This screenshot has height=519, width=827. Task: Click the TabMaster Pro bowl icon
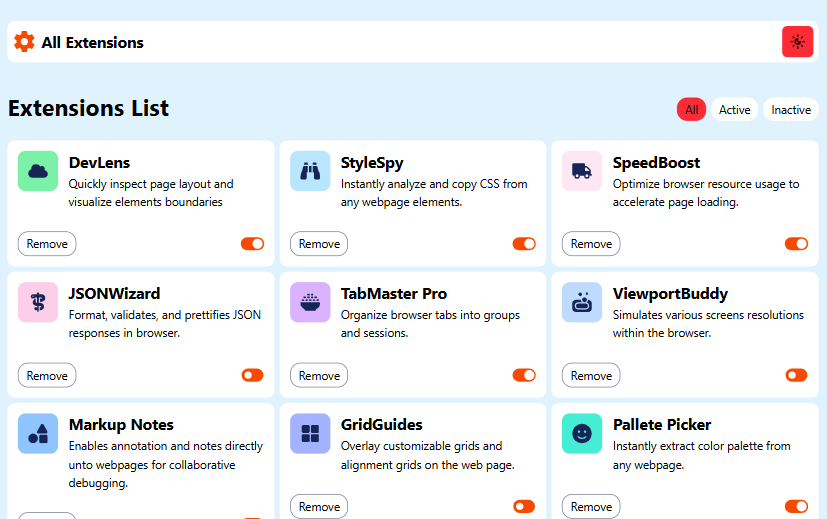(310, 302)
